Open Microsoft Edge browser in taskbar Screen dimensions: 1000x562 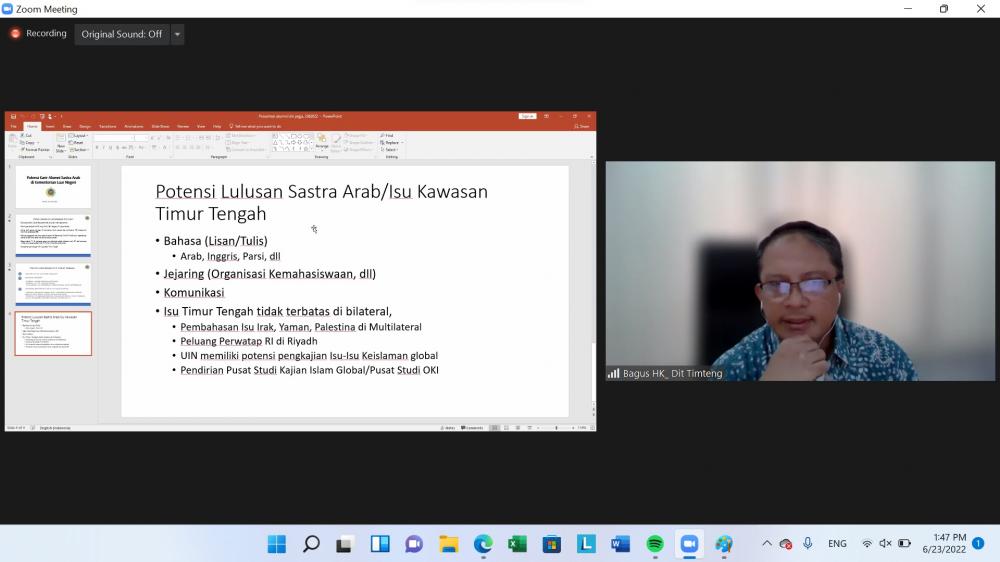[483, 544]
